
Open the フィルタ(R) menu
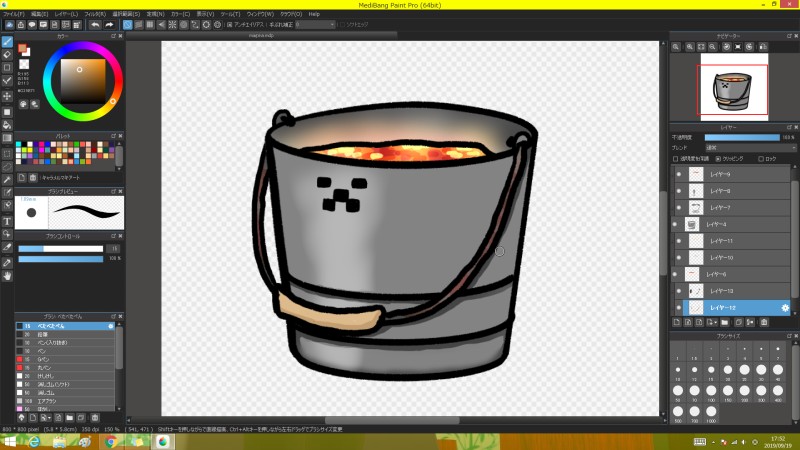click(95, 14)
